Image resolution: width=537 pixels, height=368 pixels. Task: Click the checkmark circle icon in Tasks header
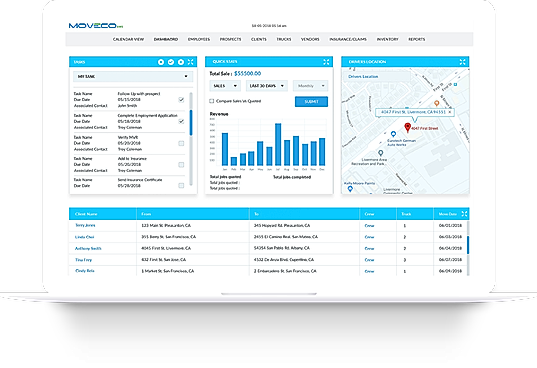[x=171, y=62]
